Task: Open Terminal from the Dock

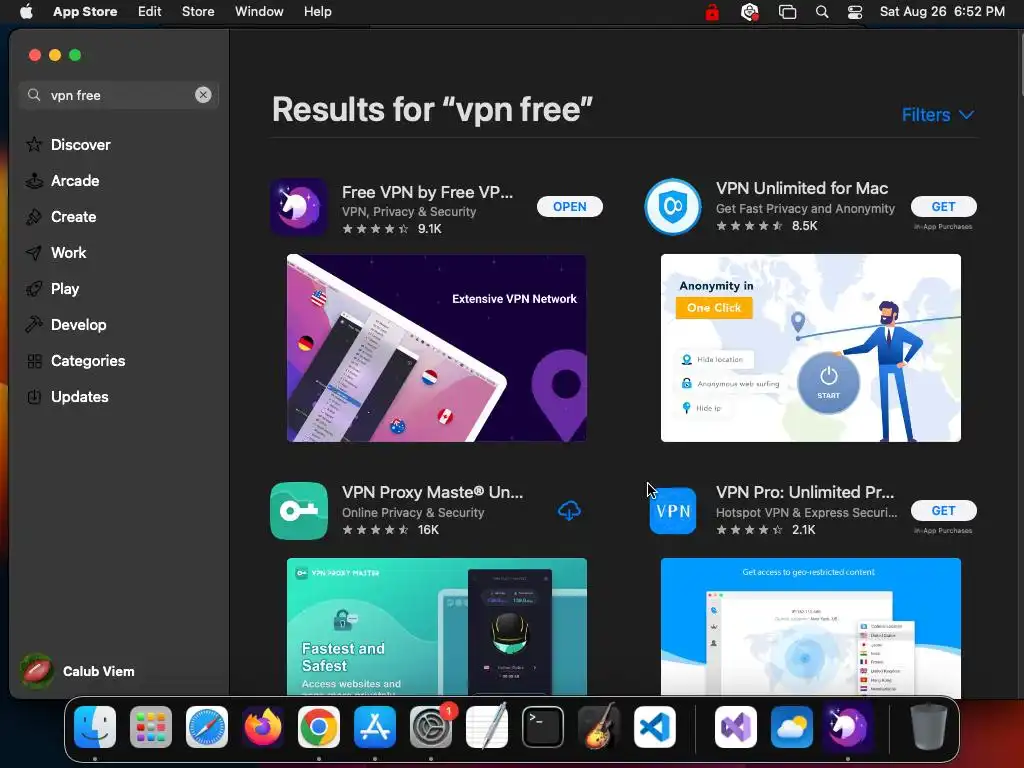Action: pos(543,727)
